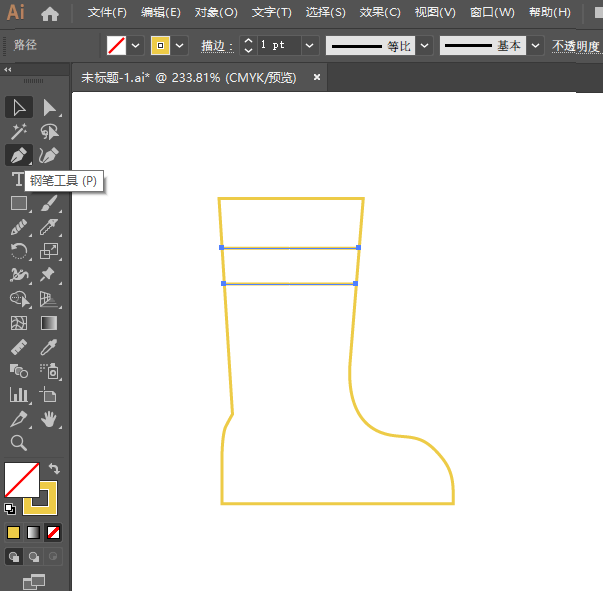Open the 文件(F) menu
This screenshot has width=603, height=591.
pyautogui.click(x=107, y=13)
